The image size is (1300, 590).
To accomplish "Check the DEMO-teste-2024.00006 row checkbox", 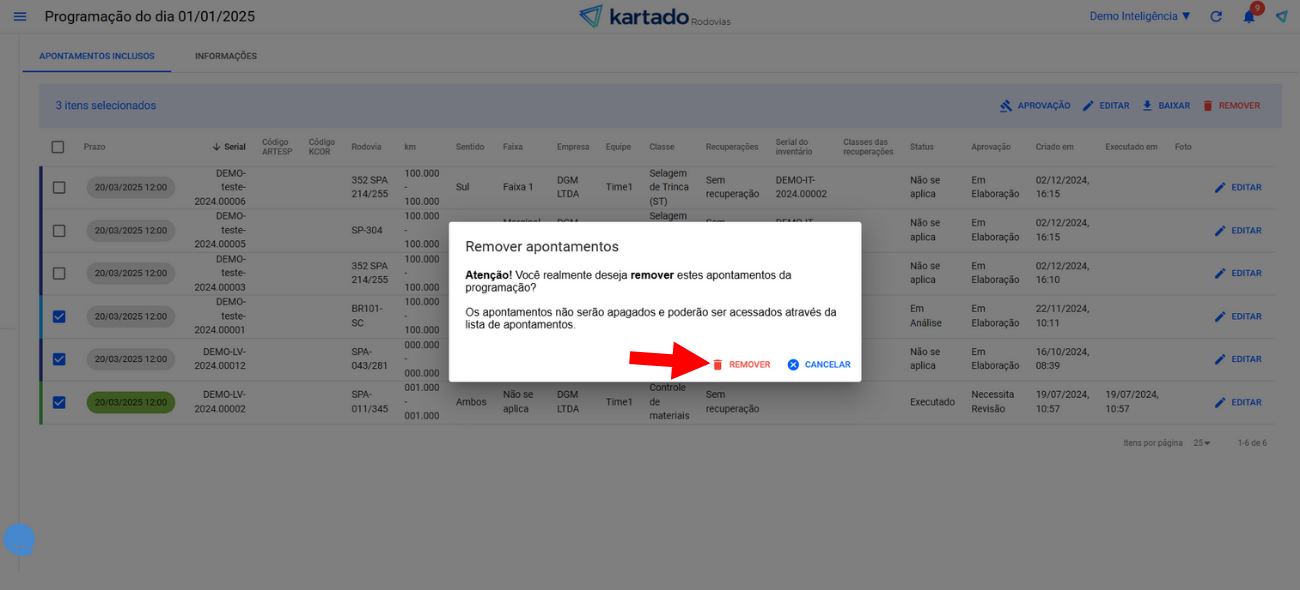I will click(58, 188).
